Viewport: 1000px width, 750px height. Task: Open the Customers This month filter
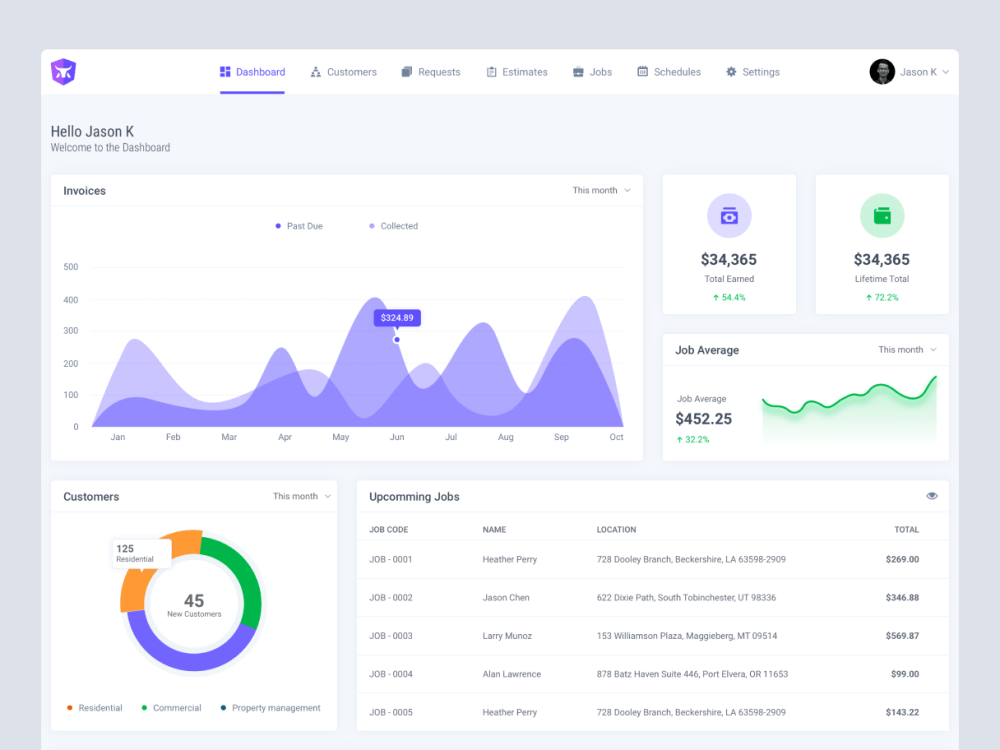300,495
